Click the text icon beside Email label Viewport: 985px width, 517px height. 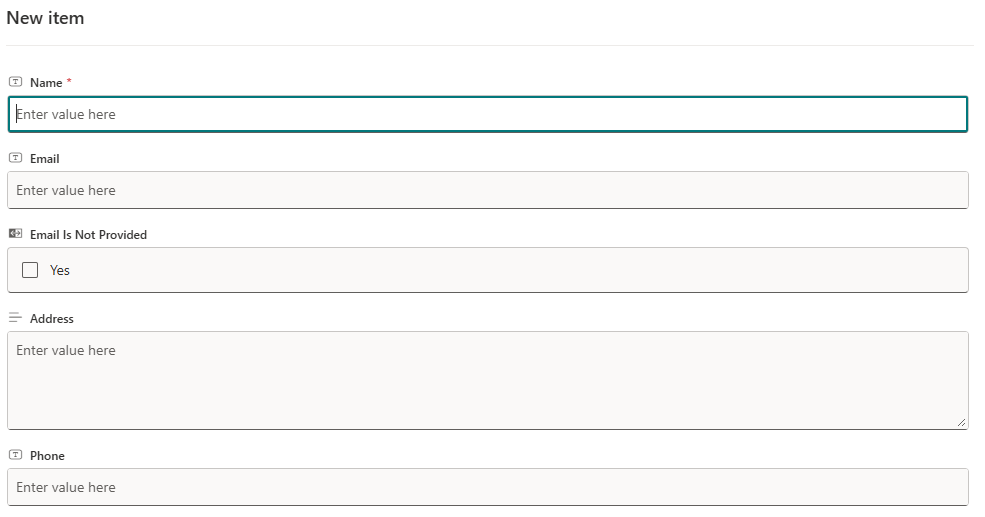(x=15, y=158)
